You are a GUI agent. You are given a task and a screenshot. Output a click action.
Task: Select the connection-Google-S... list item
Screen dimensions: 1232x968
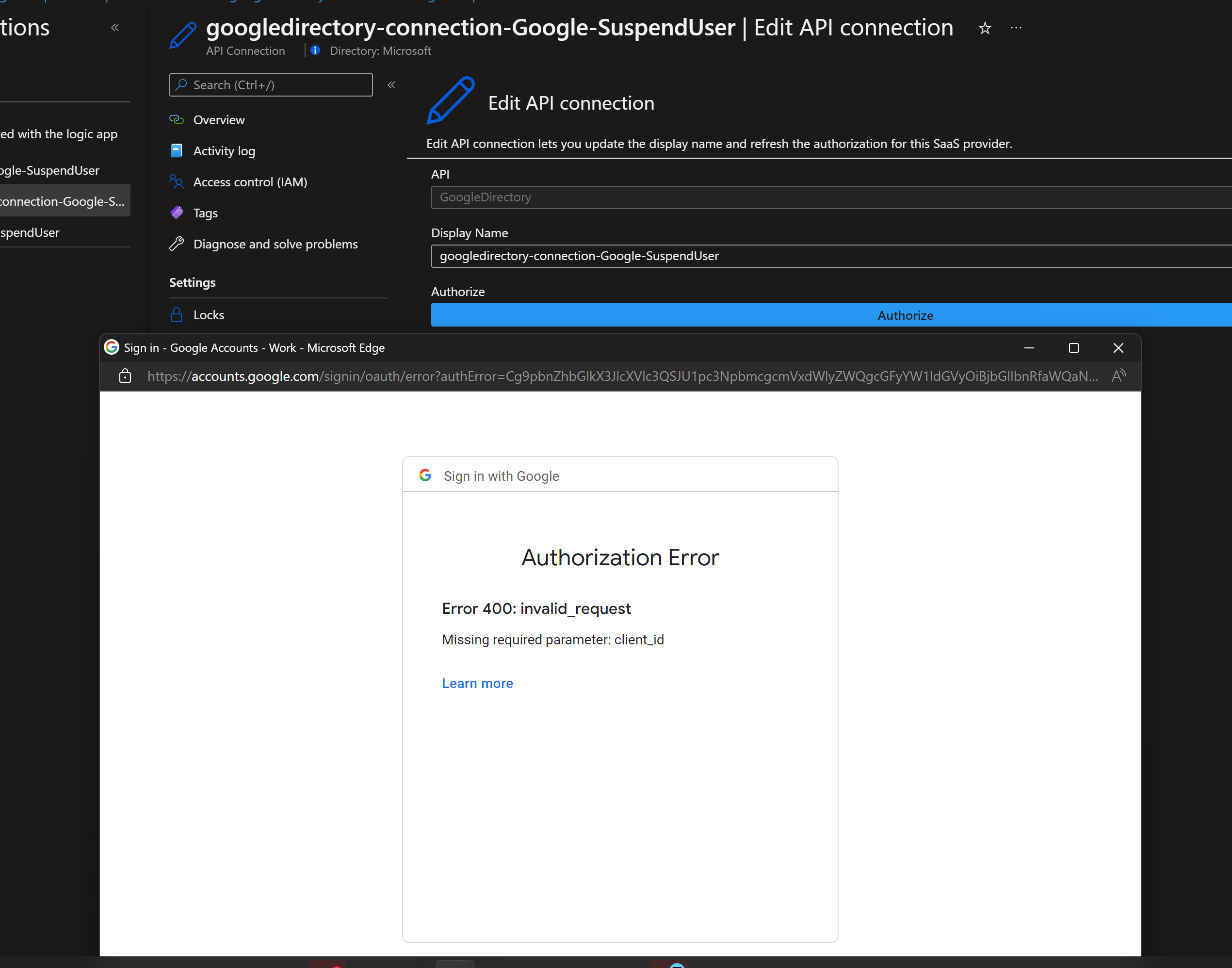pyautogui.click(x=62, y=201)
